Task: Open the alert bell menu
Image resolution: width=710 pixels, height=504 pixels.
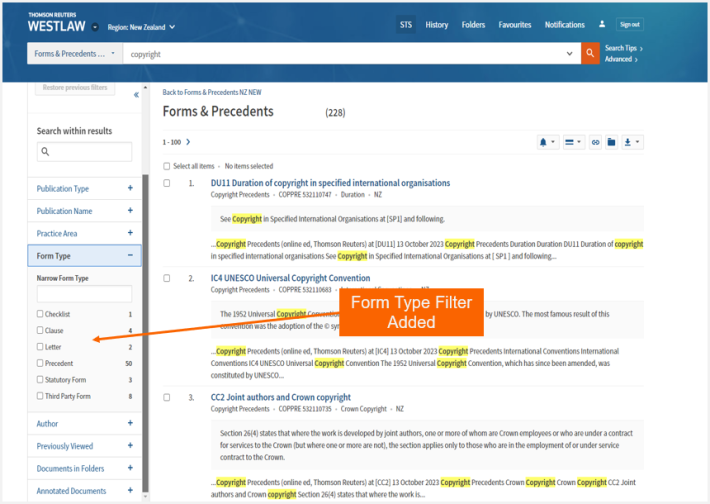Action: pyautogui.click(x=547, y=142)
